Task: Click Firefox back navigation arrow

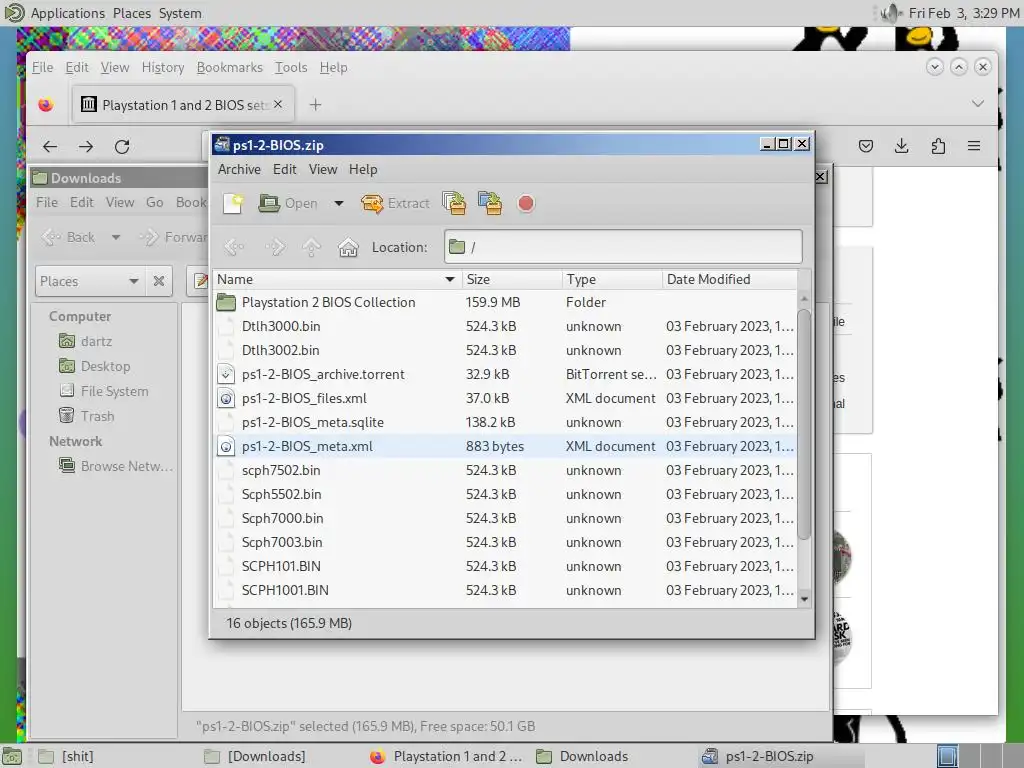Action: 50,147
